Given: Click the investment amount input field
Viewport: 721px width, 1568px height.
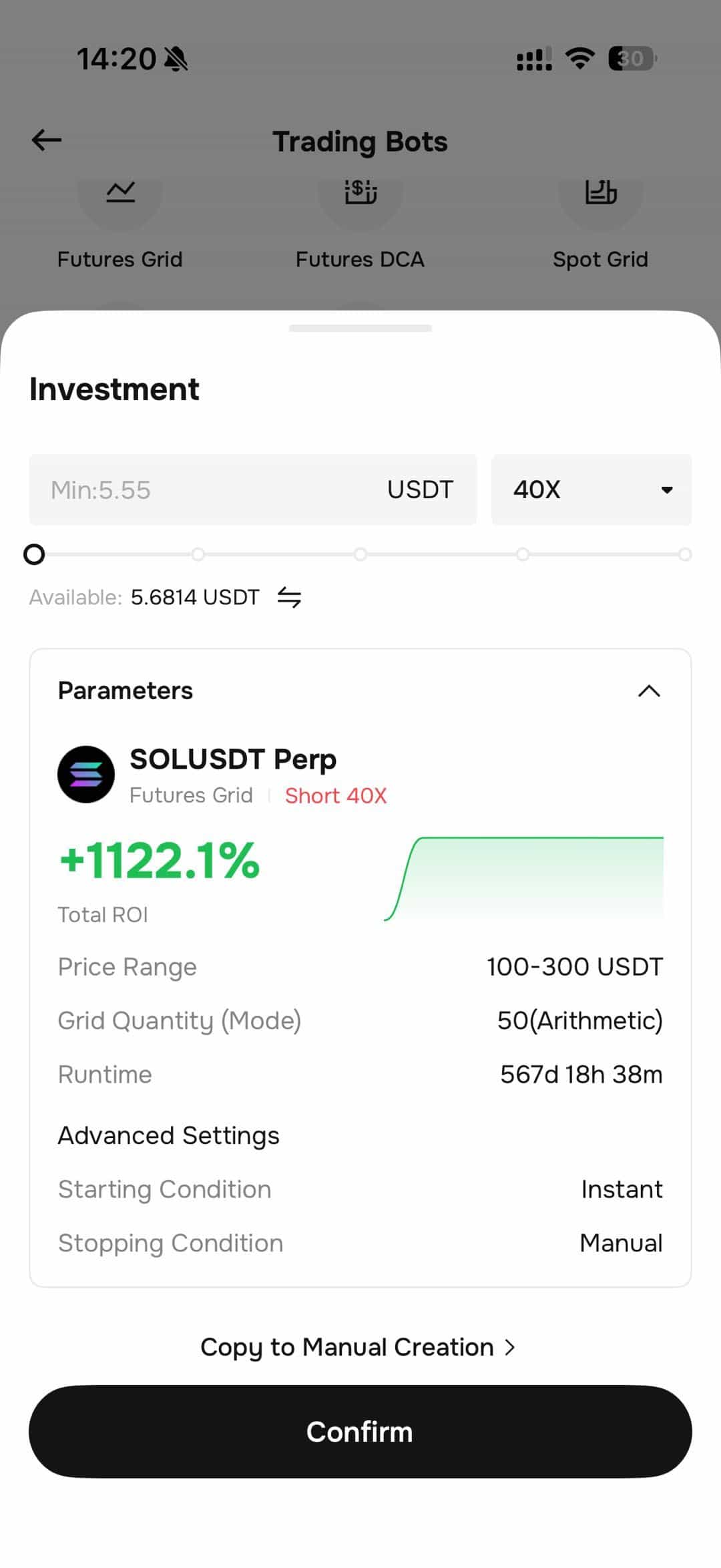Looking at the screenshot, I should [x=253, y=489].
